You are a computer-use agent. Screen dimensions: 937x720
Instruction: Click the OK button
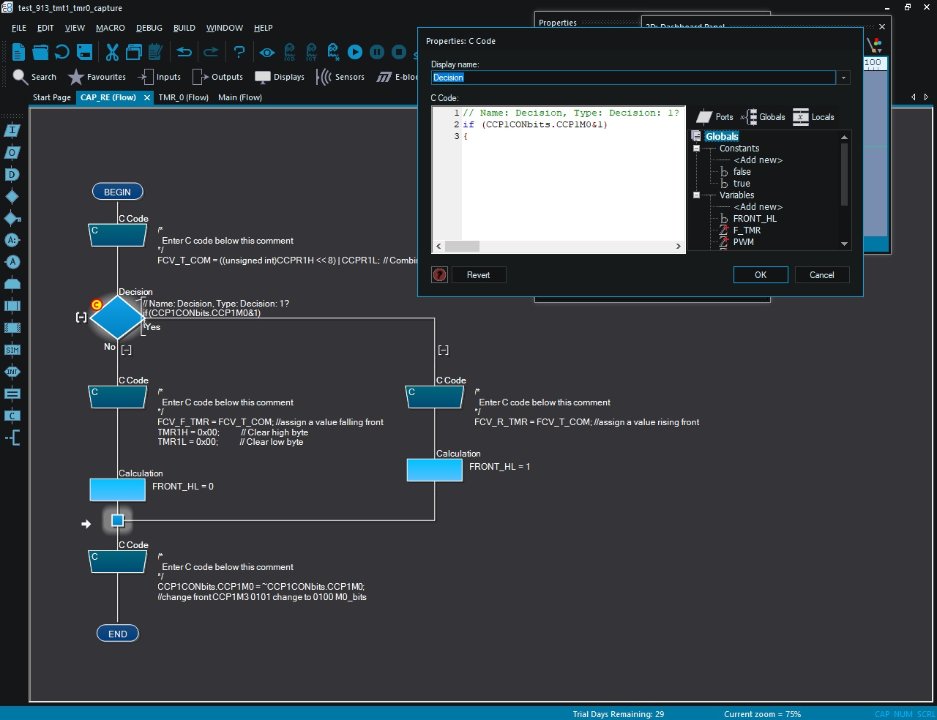(x=760, y=275)
